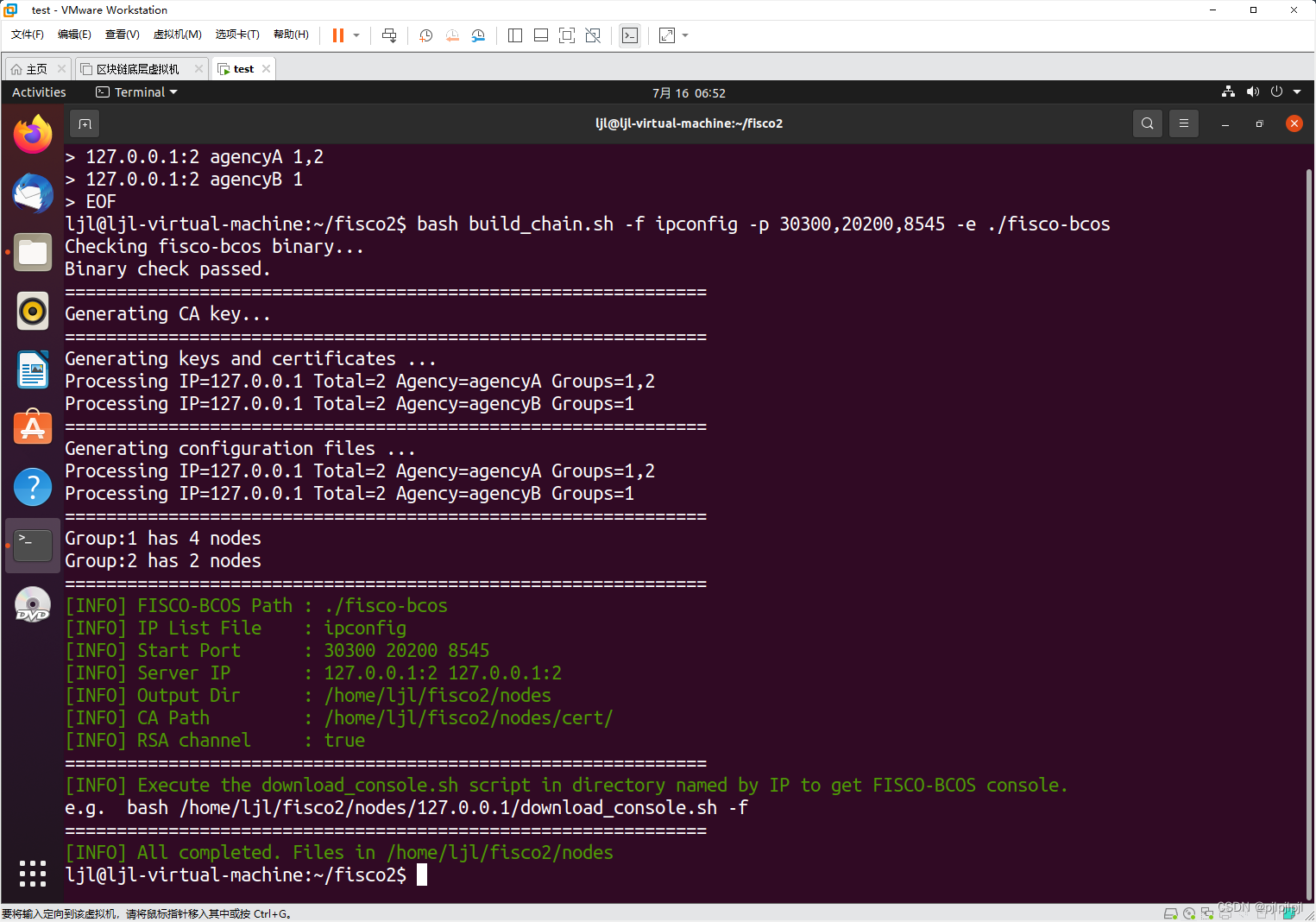The image size is (1316, 922).
Task: Open the DVD disc icon in the dock
Action: point(33,604)
